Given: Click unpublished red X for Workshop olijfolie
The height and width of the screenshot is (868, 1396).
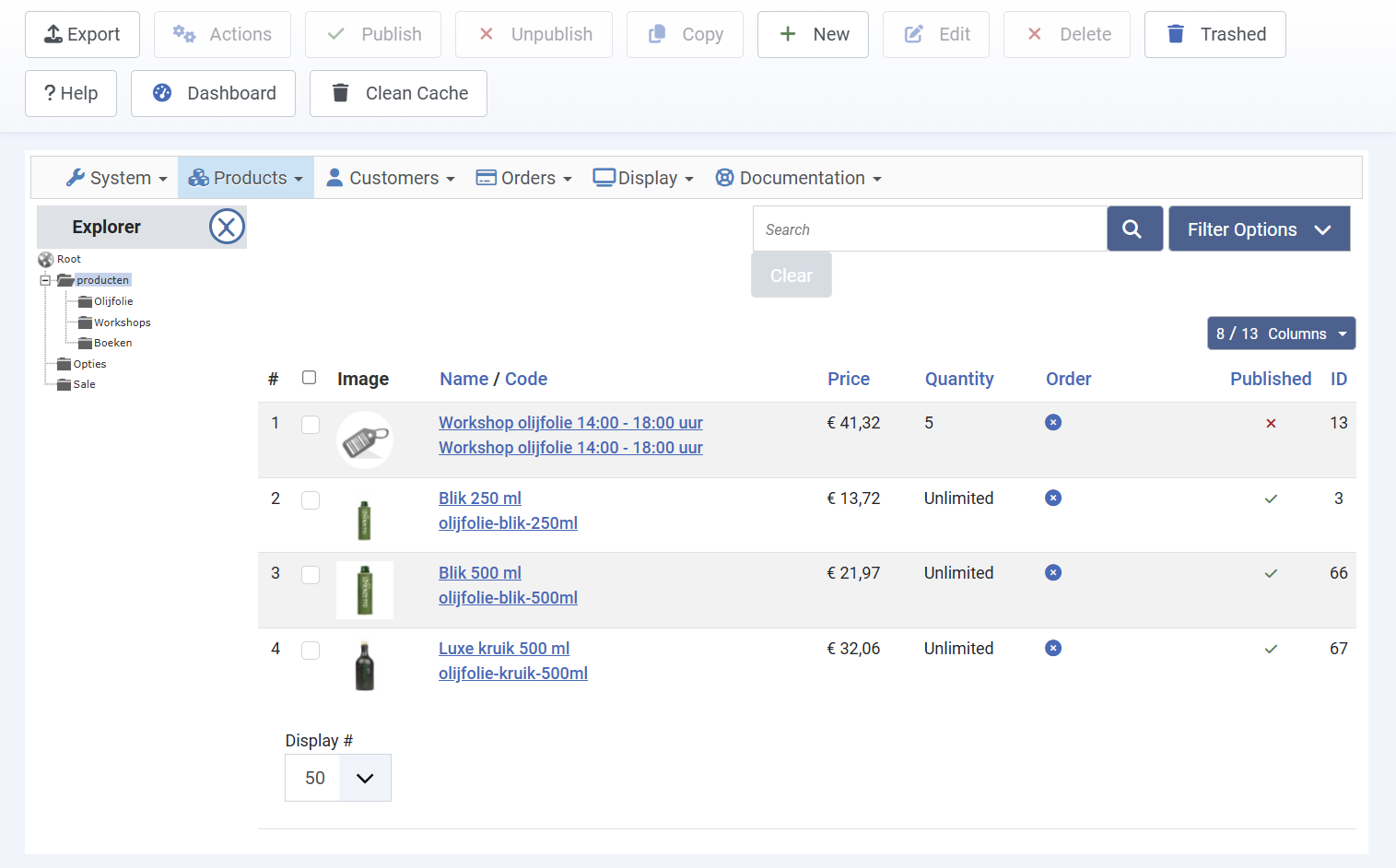Looking at the screenshot, I should (x=1271, y=424).
